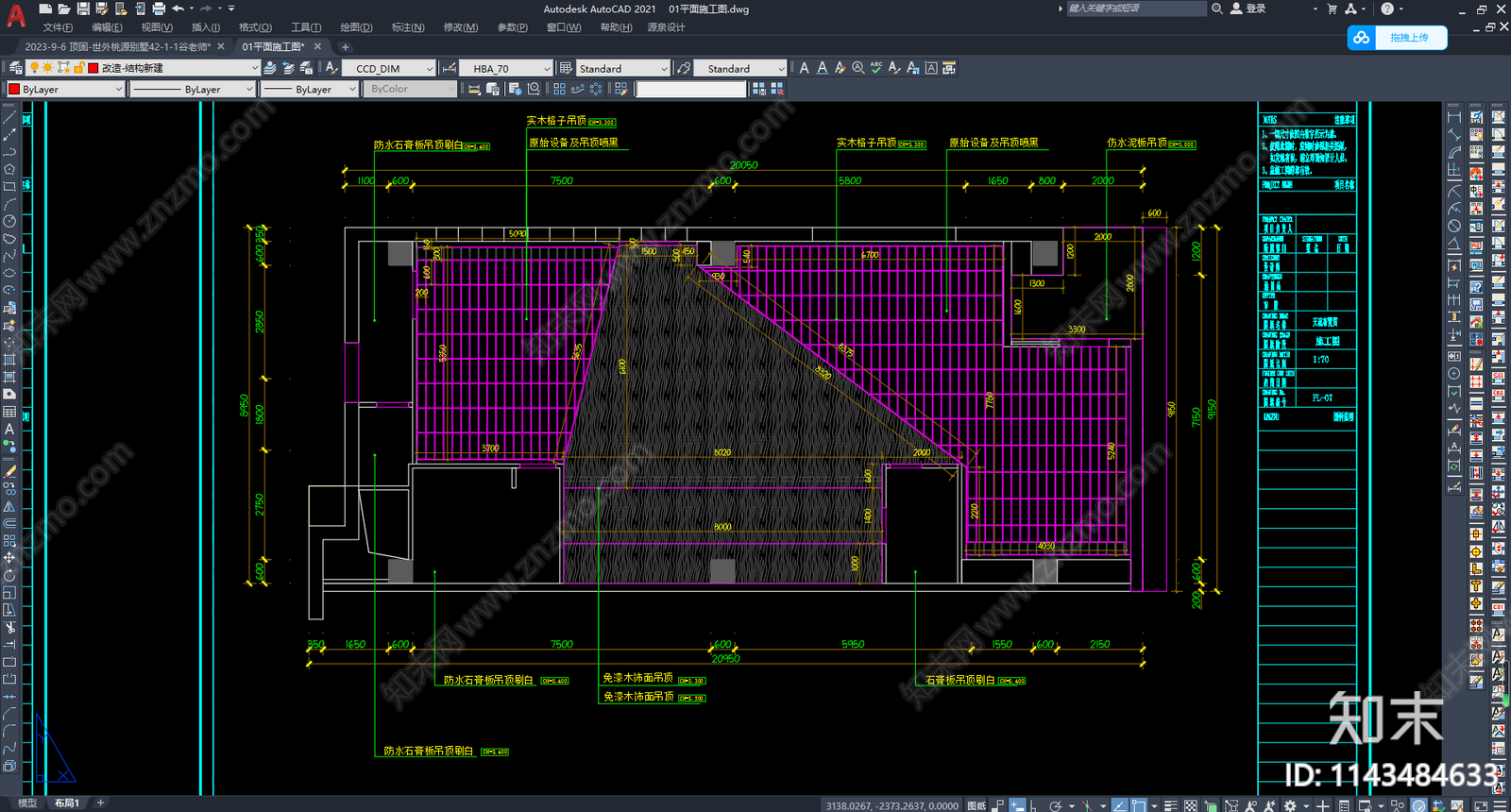Click the keyword search input field
This screenshot has height=812, width=1511.
pyautogui.click(x=1136, y=8)
